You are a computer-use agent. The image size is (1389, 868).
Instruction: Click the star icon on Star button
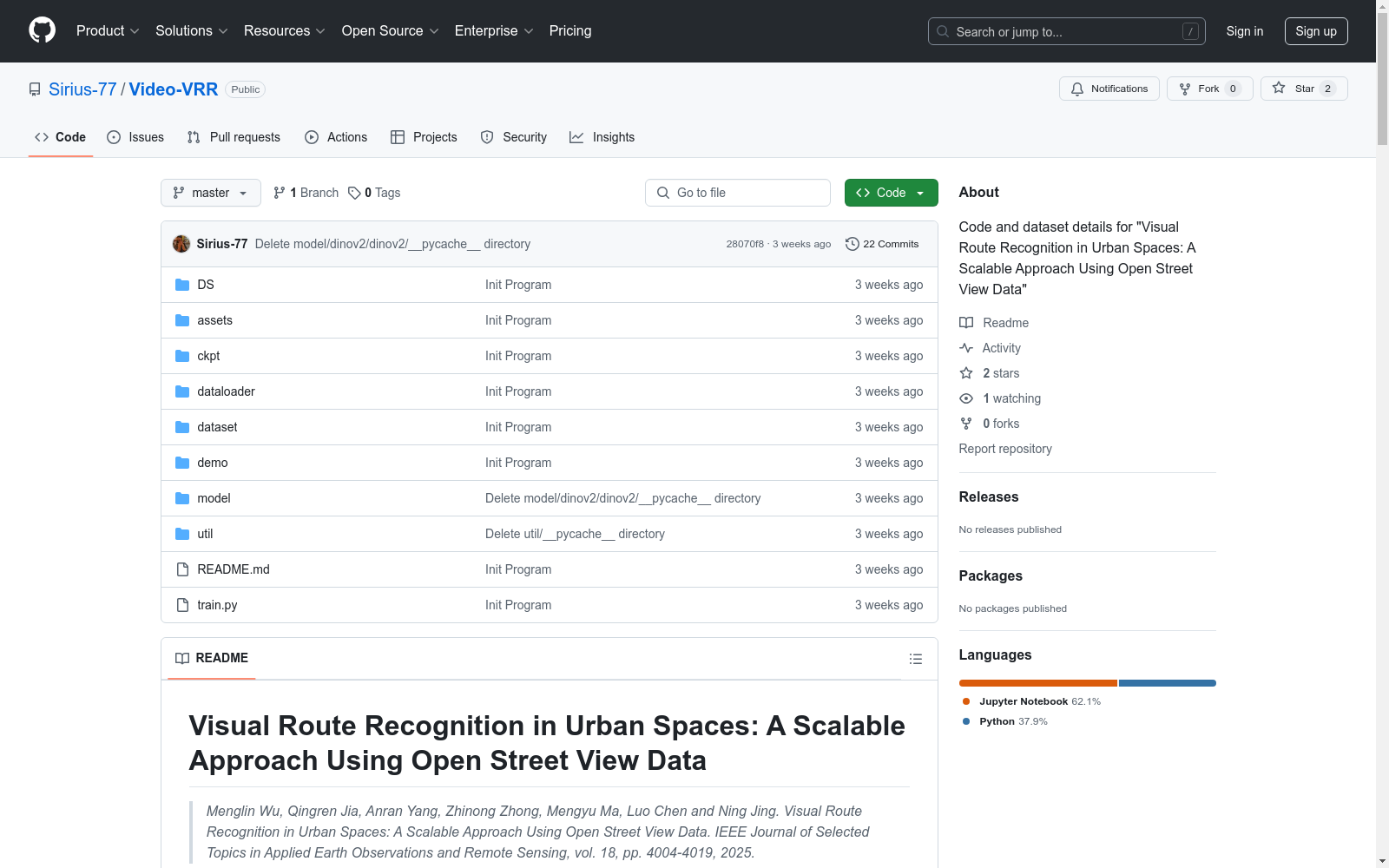click(x=1279, y=88)
